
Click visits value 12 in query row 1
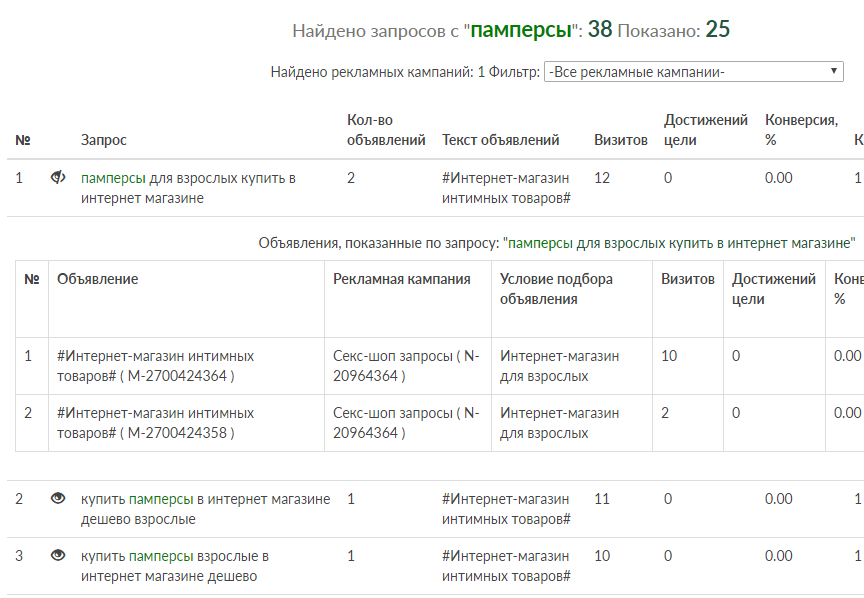tap(602, 178)
